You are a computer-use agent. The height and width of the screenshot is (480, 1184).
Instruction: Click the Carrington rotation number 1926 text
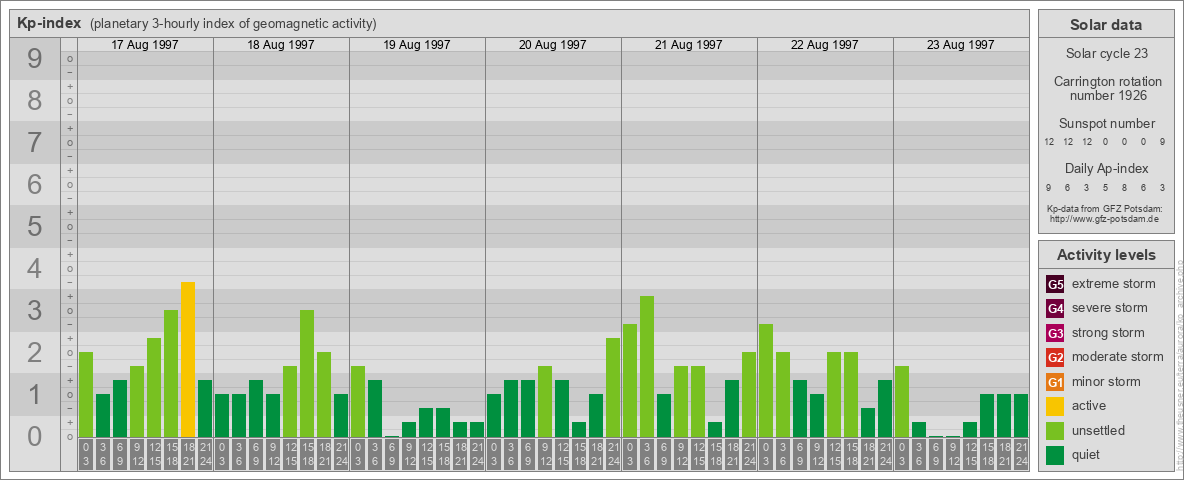click(1108, 88)
